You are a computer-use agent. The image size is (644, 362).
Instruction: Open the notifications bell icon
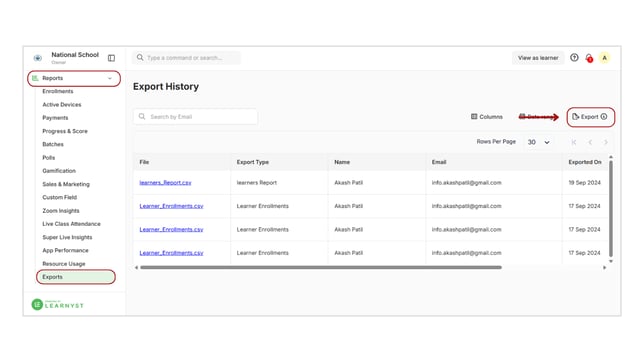tap(589, 58)
